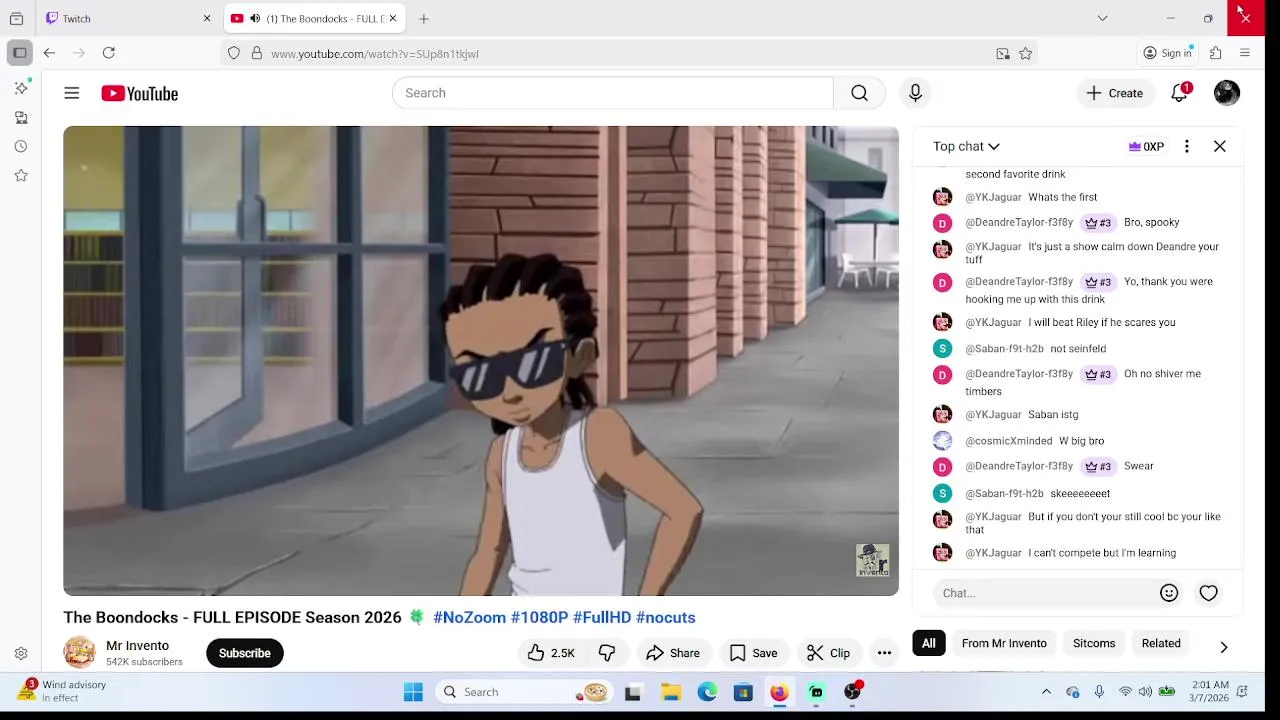The height and width of the screenshot is (720, 1280).
Task: Close the Twitch tab
Action: [207, 19]
